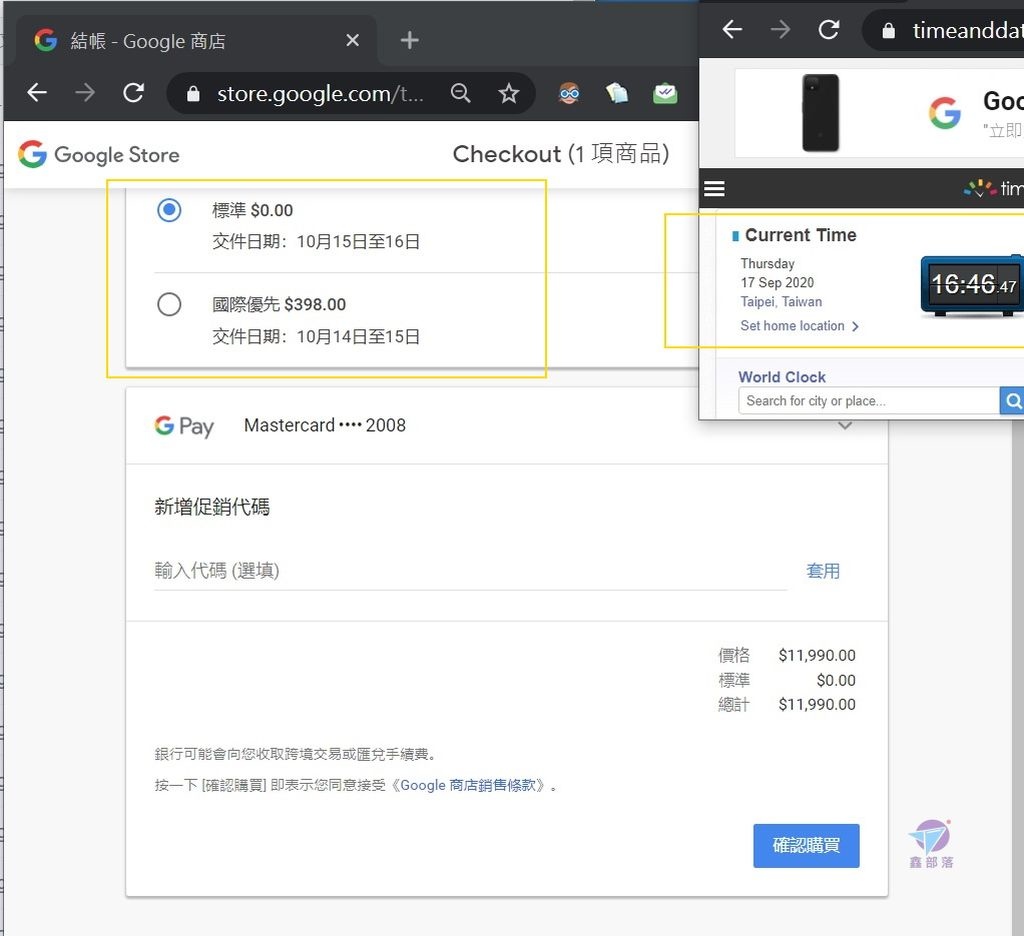Open the Taipei, Taiwan location link

(781, 302)
